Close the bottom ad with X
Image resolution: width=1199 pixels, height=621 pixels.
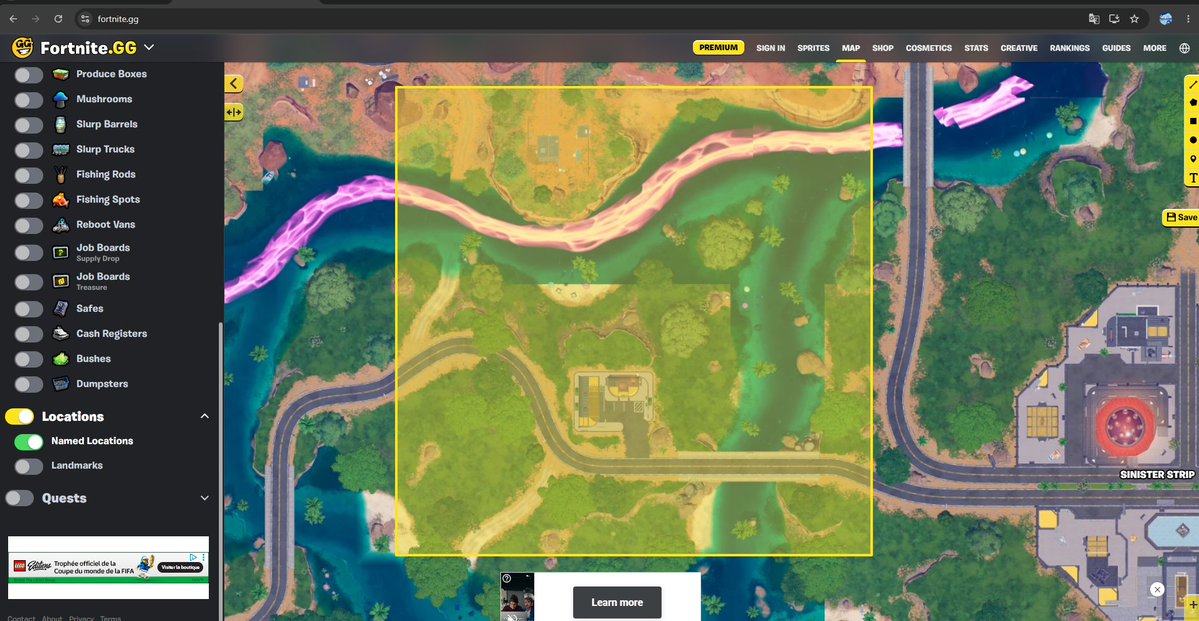[1157, 589]
